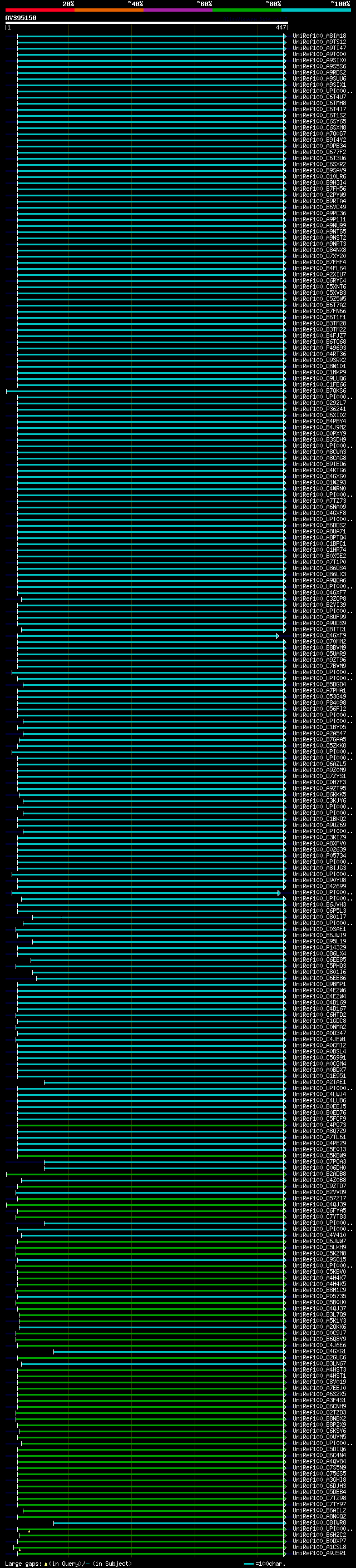Click the purple ~60% identity legend bar
The height and width of the screenshot is (1568, 356).
coord(177,10)
